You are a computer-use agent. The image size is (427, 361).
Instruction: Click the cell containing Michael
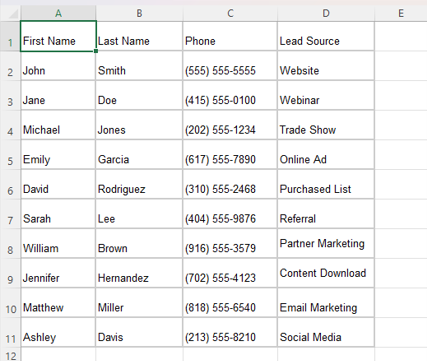pos(58,125)
